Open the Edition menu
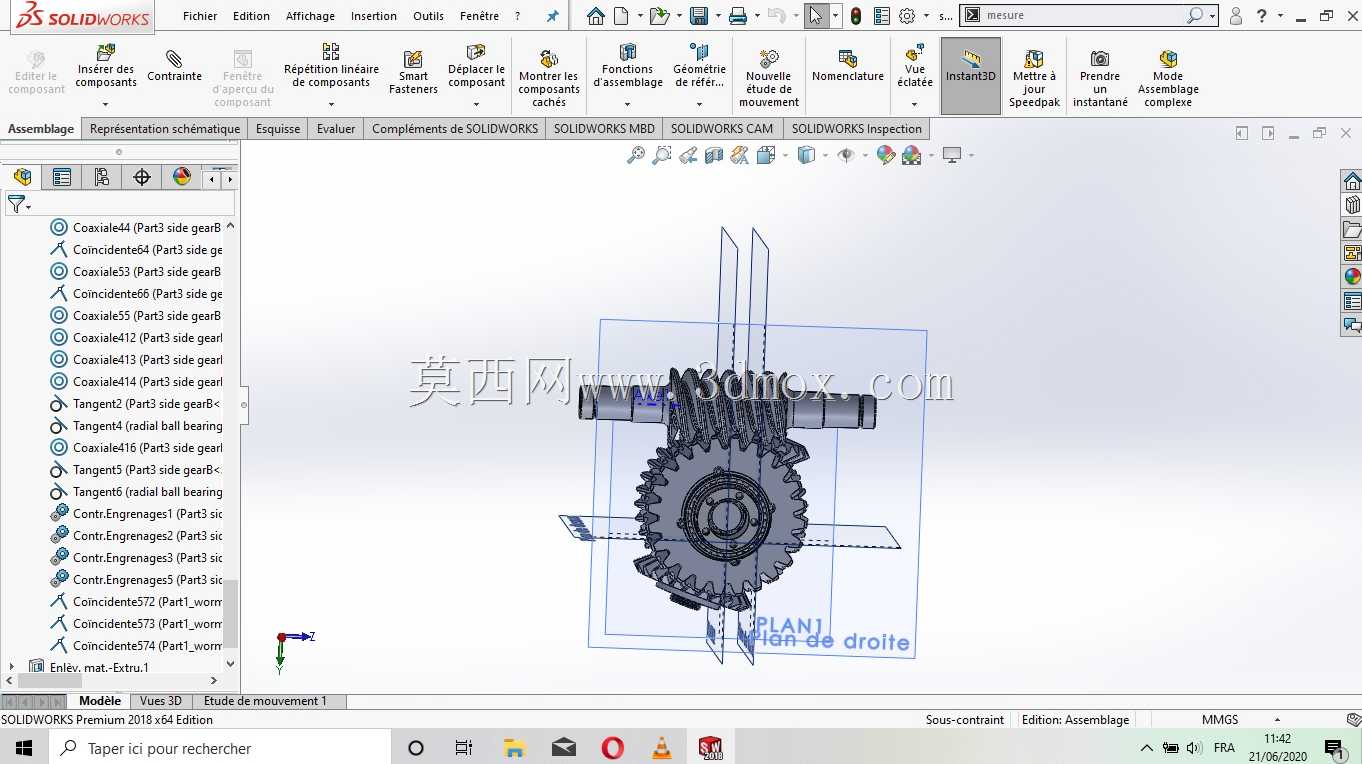Viewport: 1362px width, 764px height. (x=251, y=16)
